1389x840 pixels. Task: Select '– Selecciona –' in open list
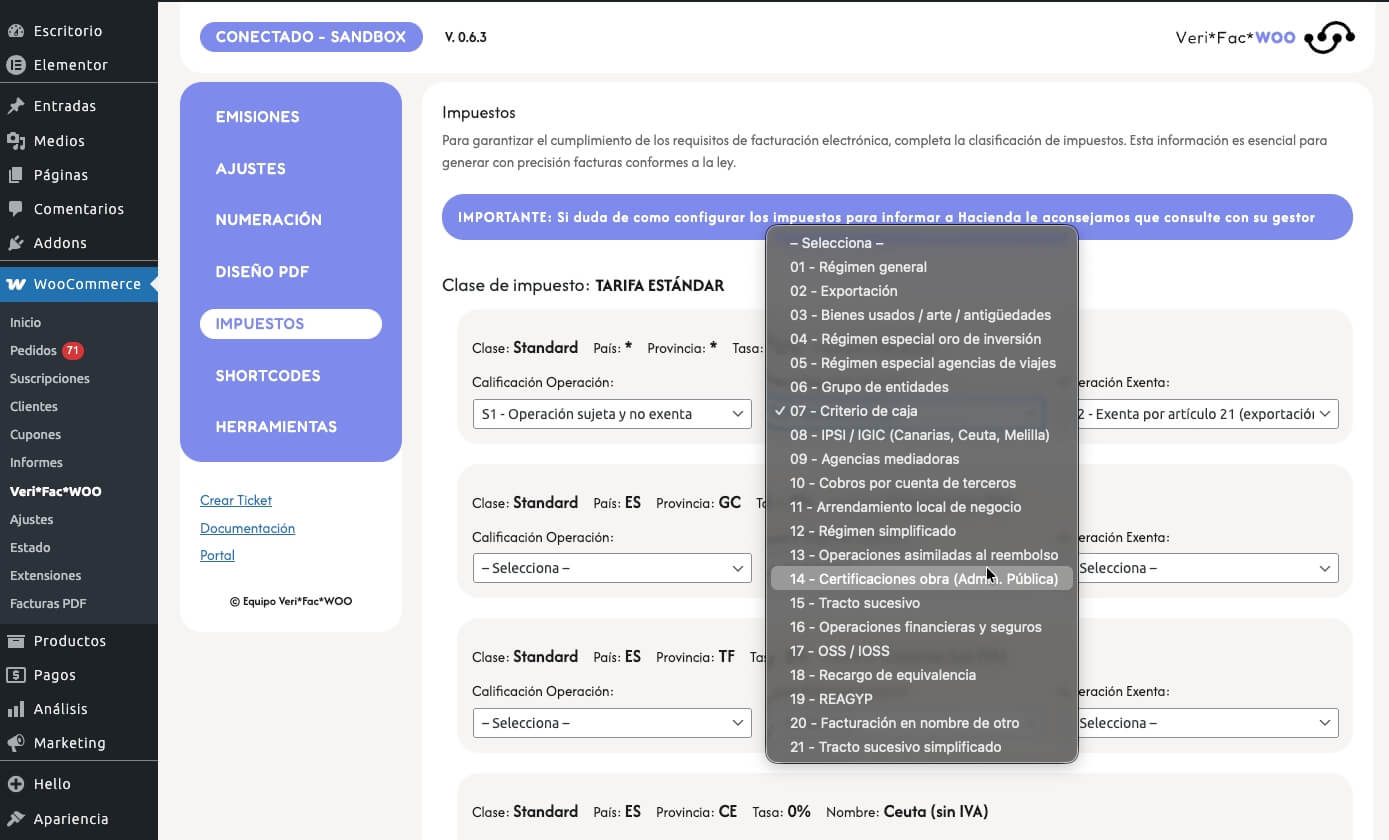[922, 243]
